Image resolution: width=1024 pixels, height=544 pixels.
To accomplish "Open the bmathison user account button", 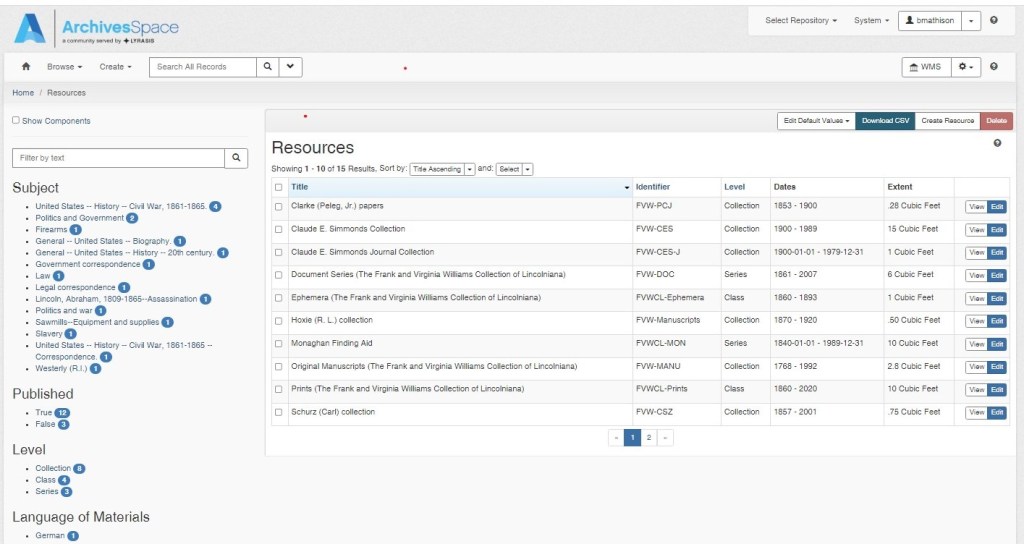I will pyautogui.click(x=929, y=20).
